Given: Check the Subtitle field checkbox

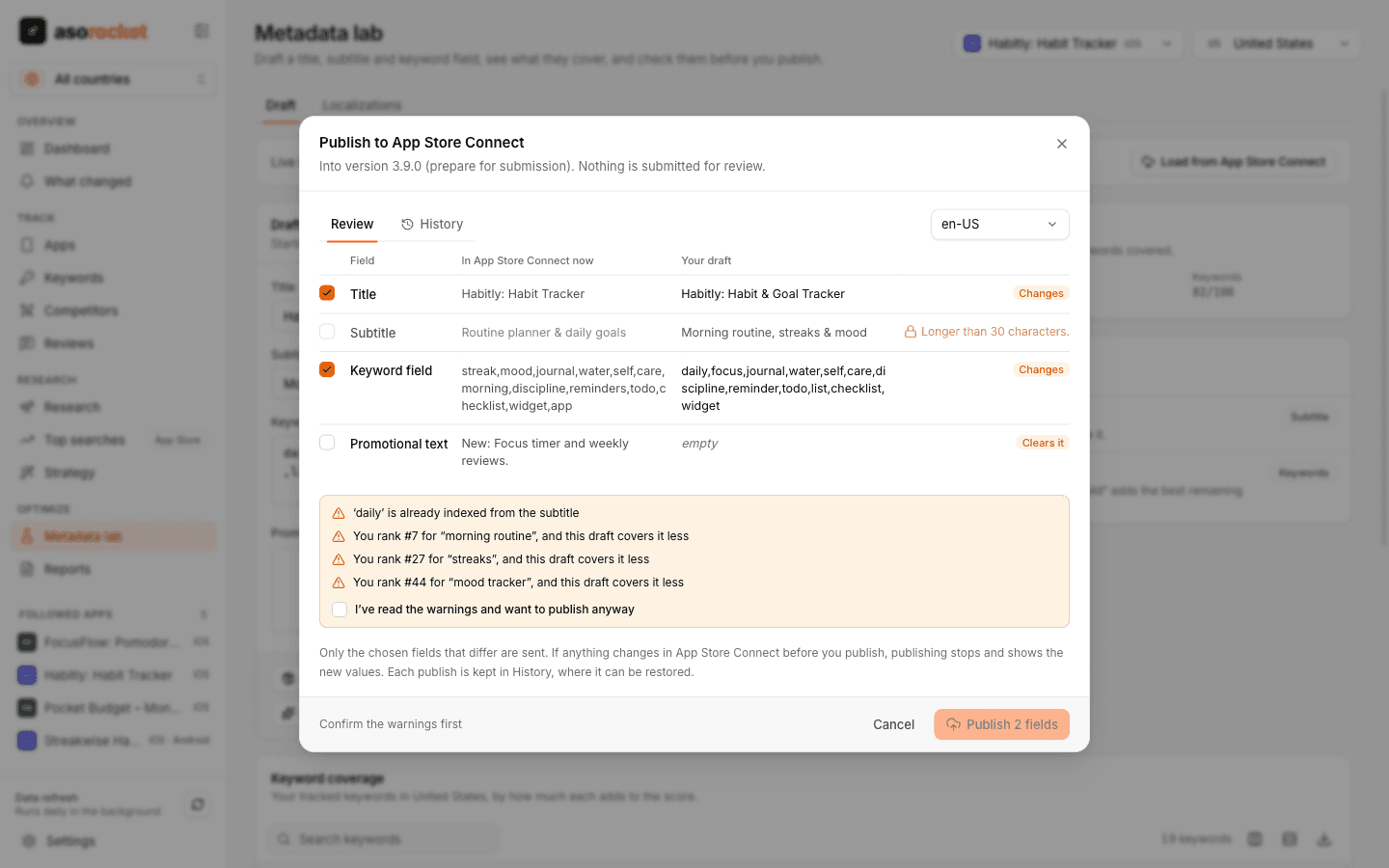Looking at the screenshot, I should (327, 332).
